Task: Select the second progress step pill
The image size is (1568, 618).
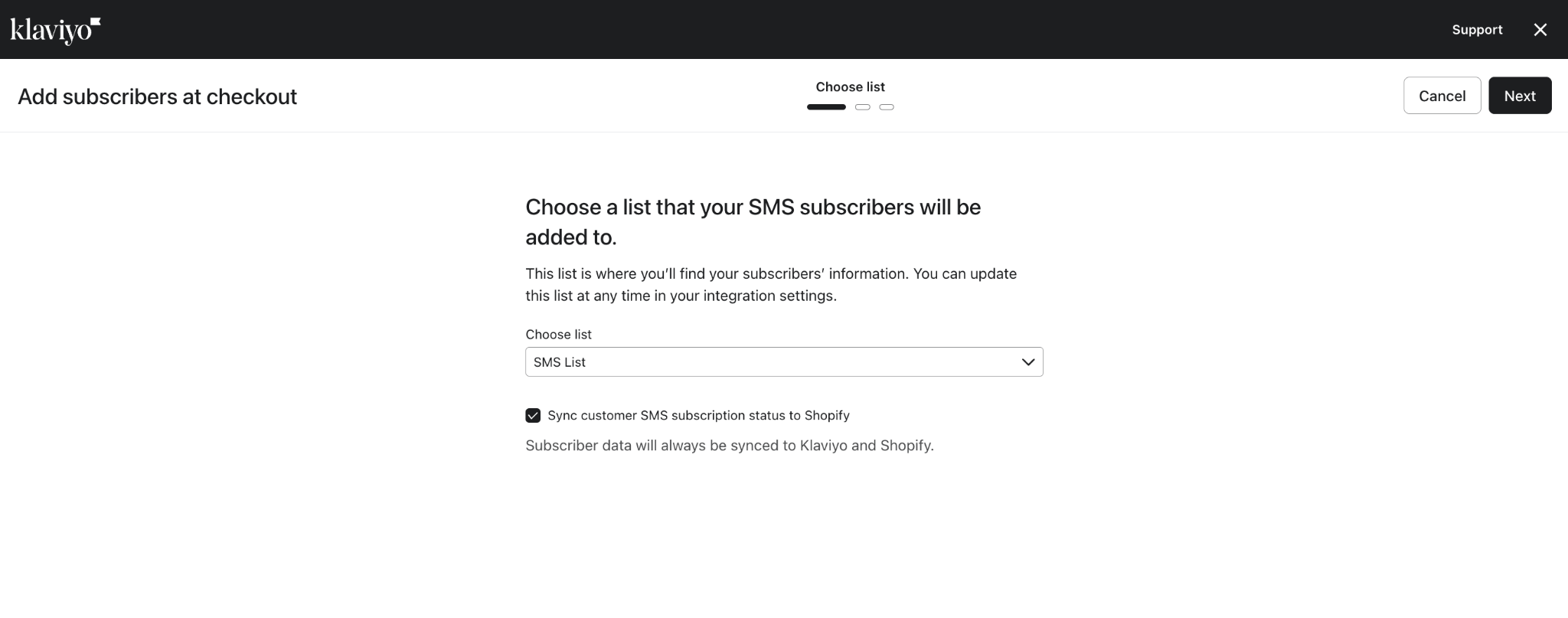Action: (x=863, y=107)
